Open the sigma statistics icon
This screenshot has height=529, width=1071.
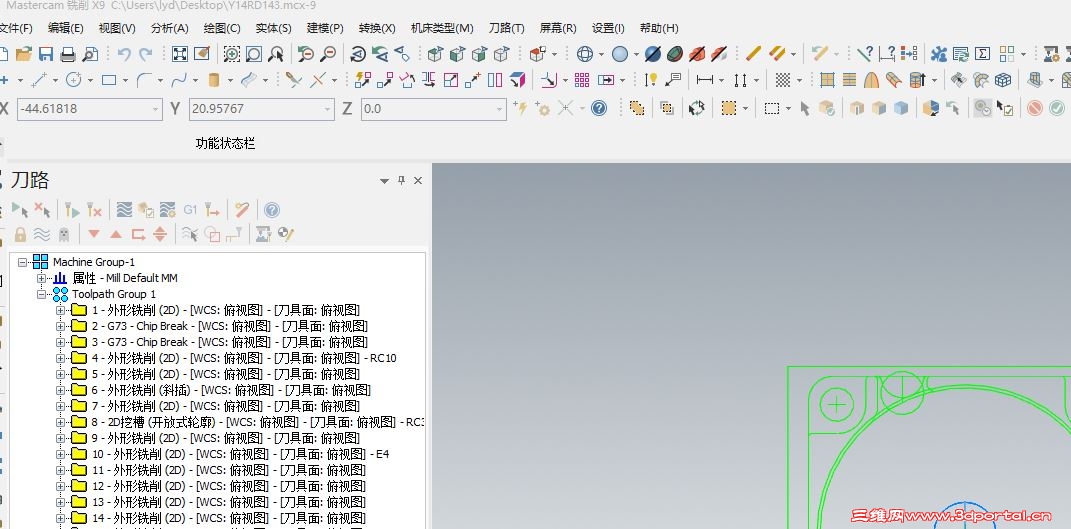tap(982, 54)
